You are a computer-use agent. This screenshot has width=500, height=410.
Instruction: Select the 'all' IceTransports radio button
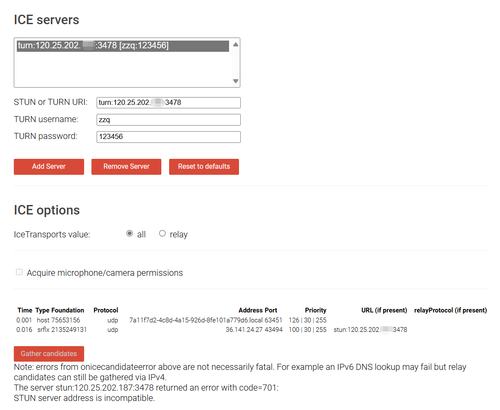point(130,234)
